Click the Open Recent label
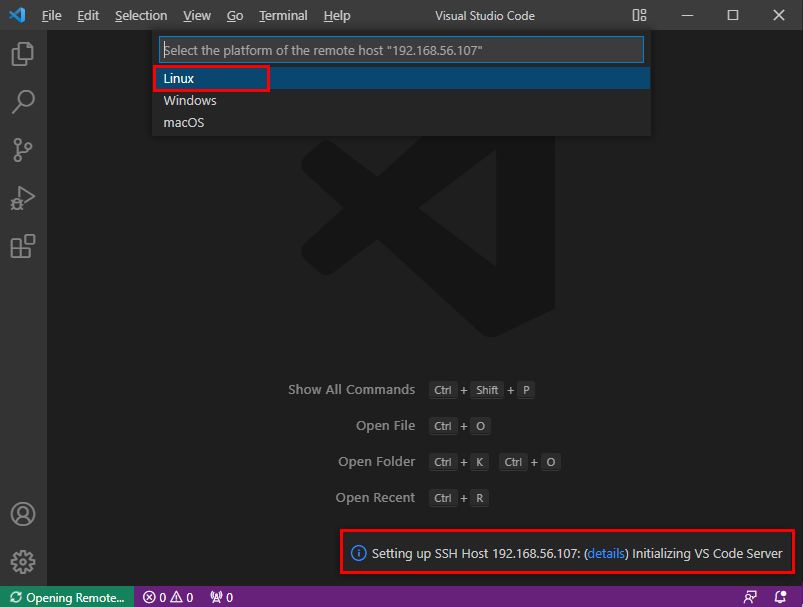Viewport: 803px width, 607px height. pyautogui.click(x=375, y=497)
